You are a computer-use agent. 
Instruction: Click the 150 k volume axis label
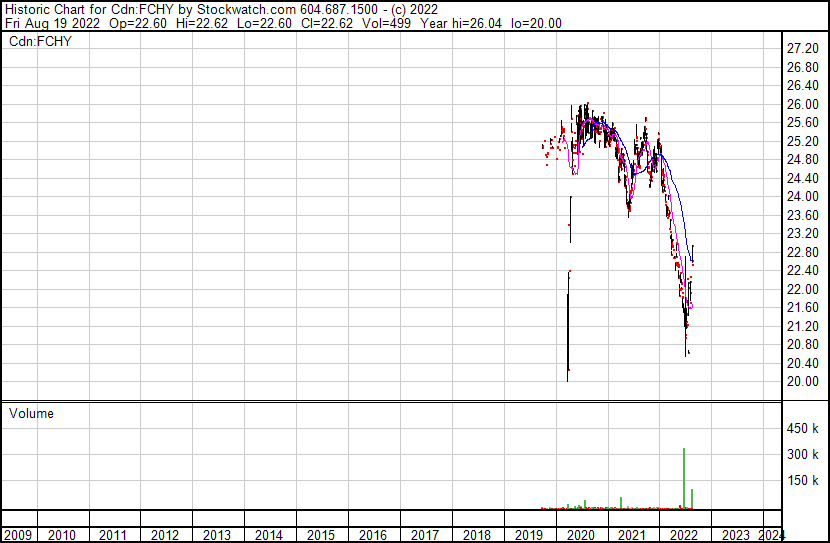click(x=803, y=481)
